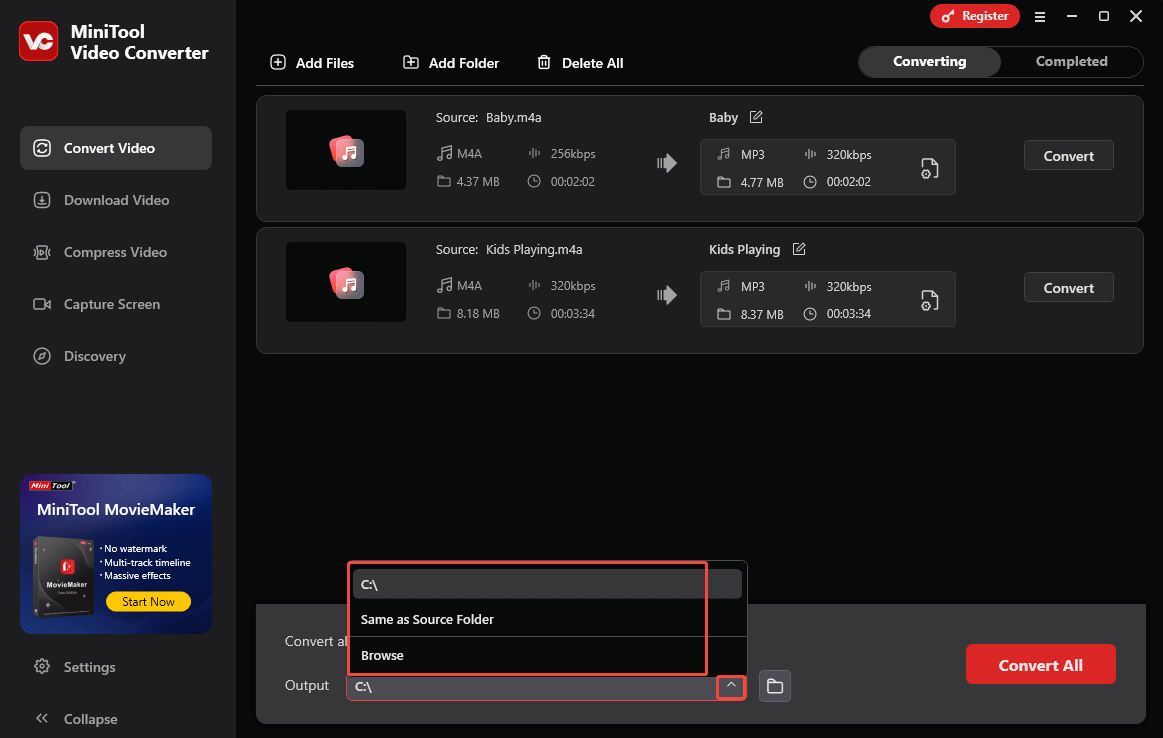Open the Discovery section
This screenshot has width=1163, height=738.
tap(116, 356)
